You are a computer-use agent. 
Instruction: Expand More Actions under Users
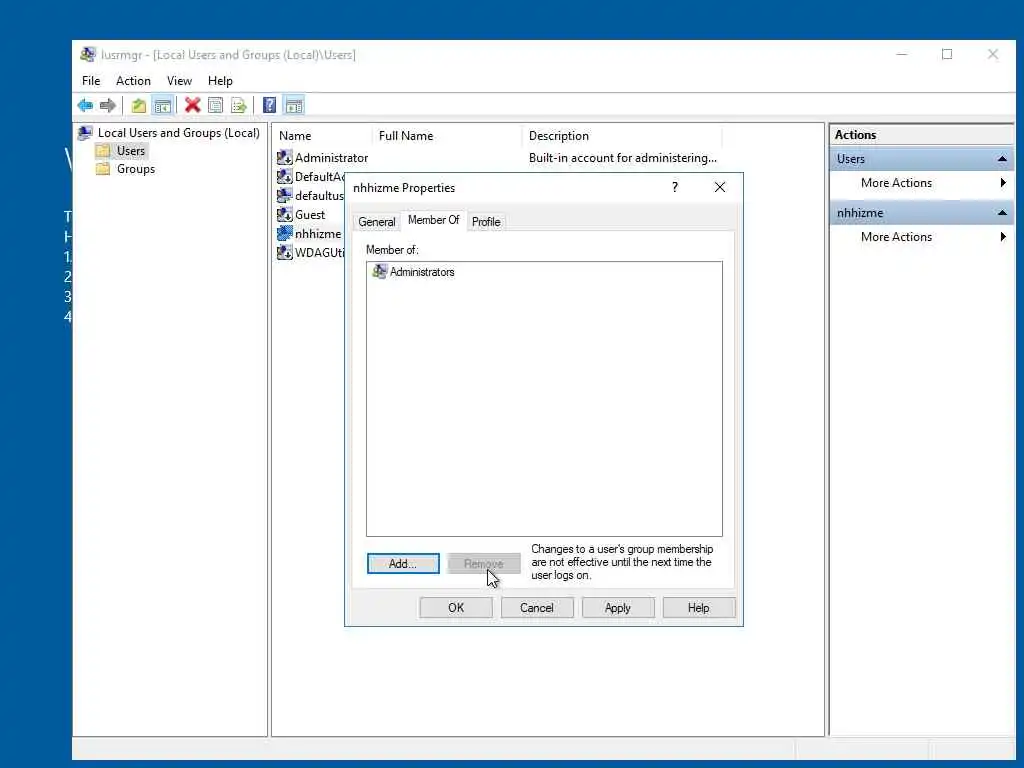click(x=921, y=183)
